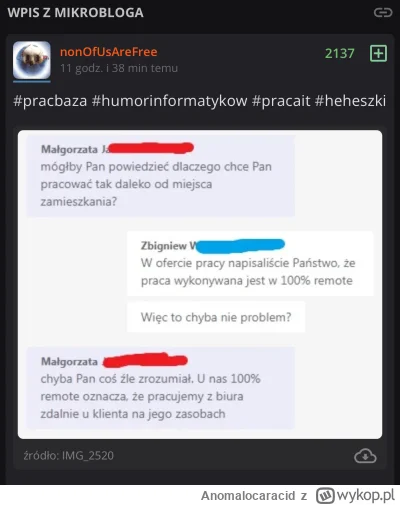Open the #heheszki tag
Image resolution: width=400 pixels, height=505 pixels.
click(x=350, y=101)
